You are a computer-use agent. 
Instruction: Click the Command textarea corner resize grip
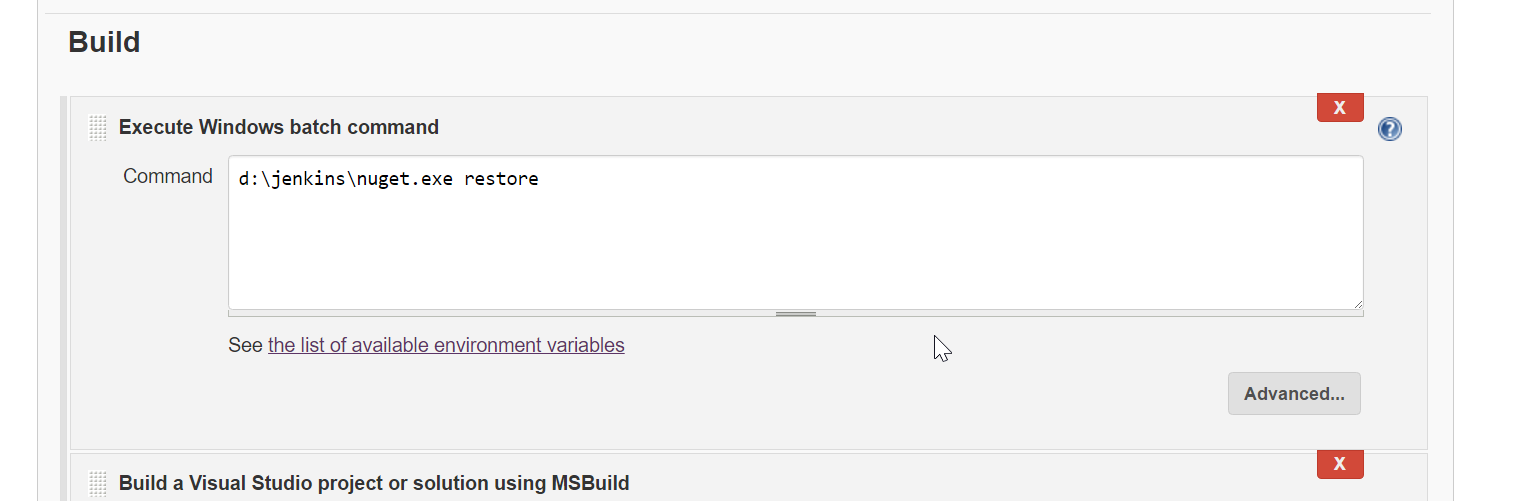tap(1358, 304)
